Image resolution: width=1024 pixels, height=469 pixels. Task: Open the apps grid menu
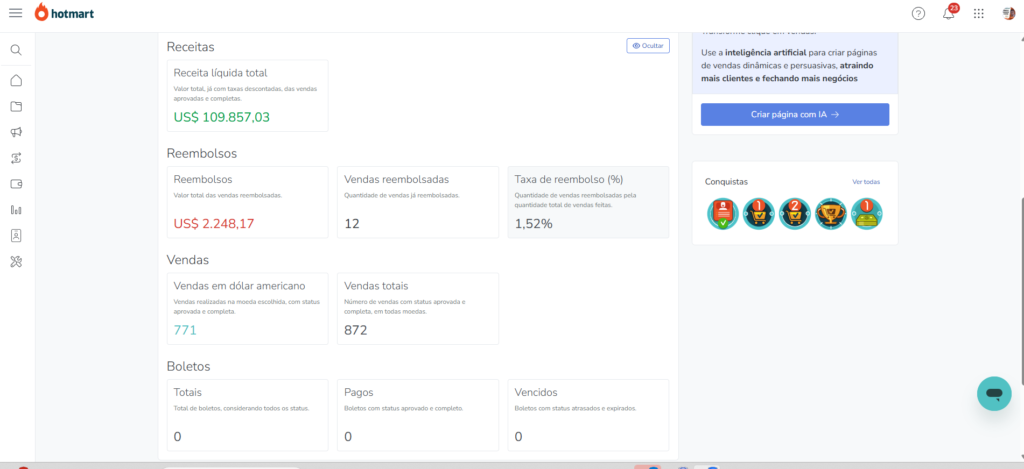coord(978,13)
